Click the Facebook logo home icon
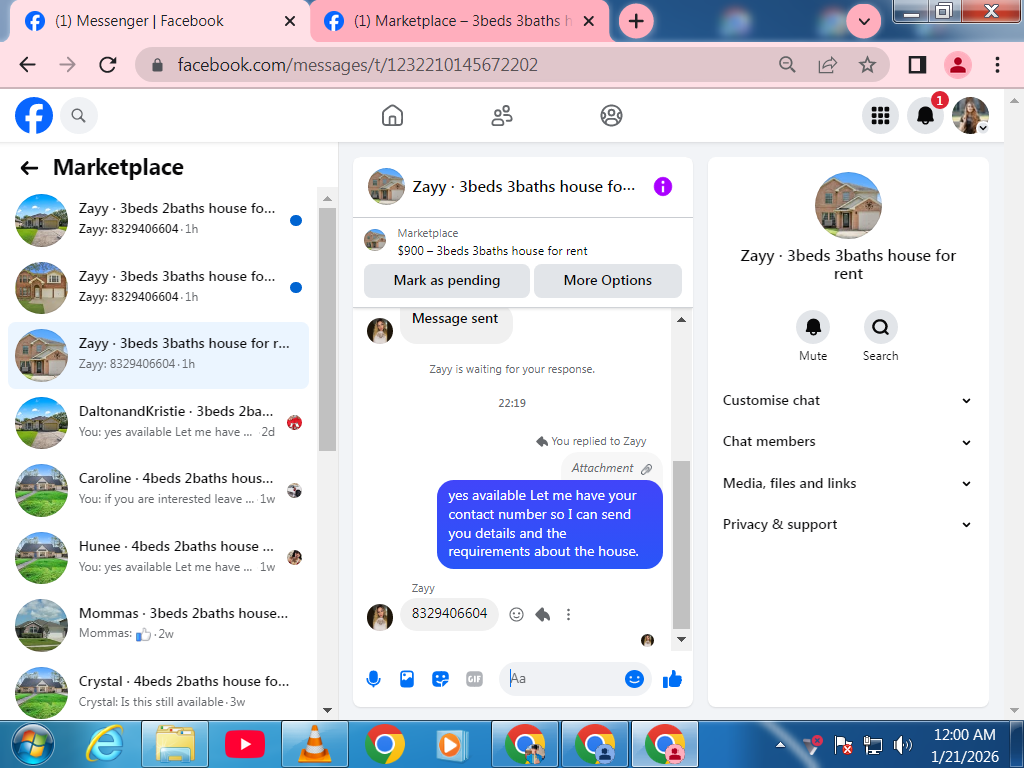The image size is (1024, 768). pos(34,116)
